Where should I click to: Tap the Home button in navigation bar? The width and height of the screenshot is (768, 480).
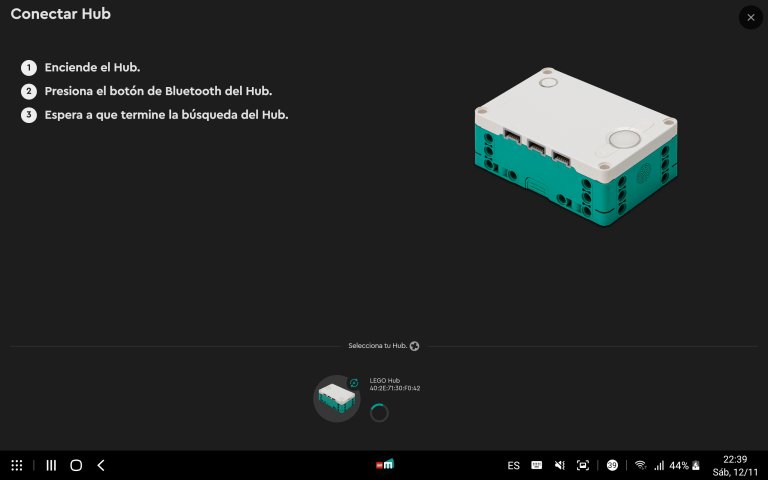pos(76,465)
